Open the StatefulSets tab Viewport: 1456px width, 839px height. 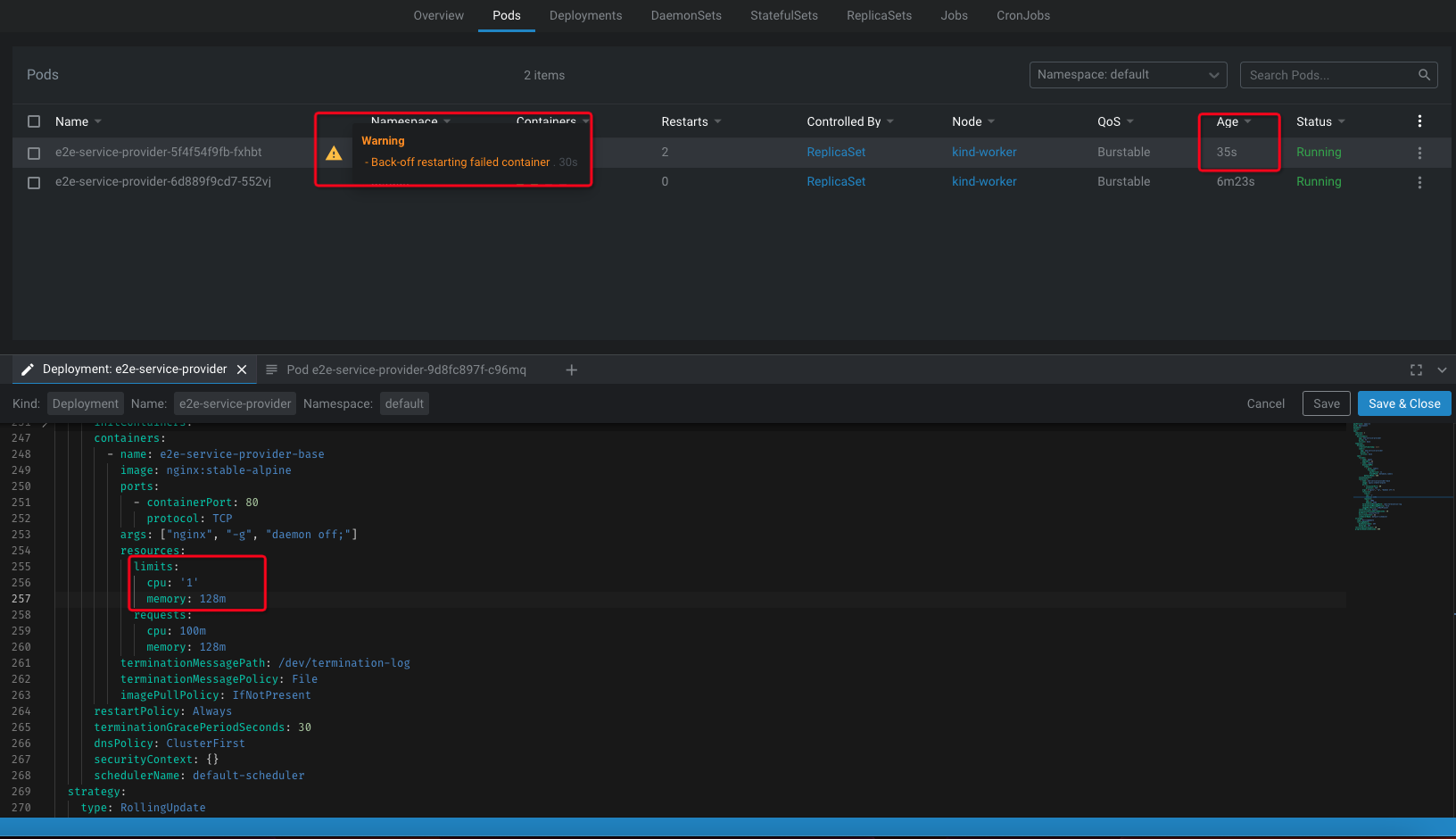pyautogui.click(x=784, y=15)
